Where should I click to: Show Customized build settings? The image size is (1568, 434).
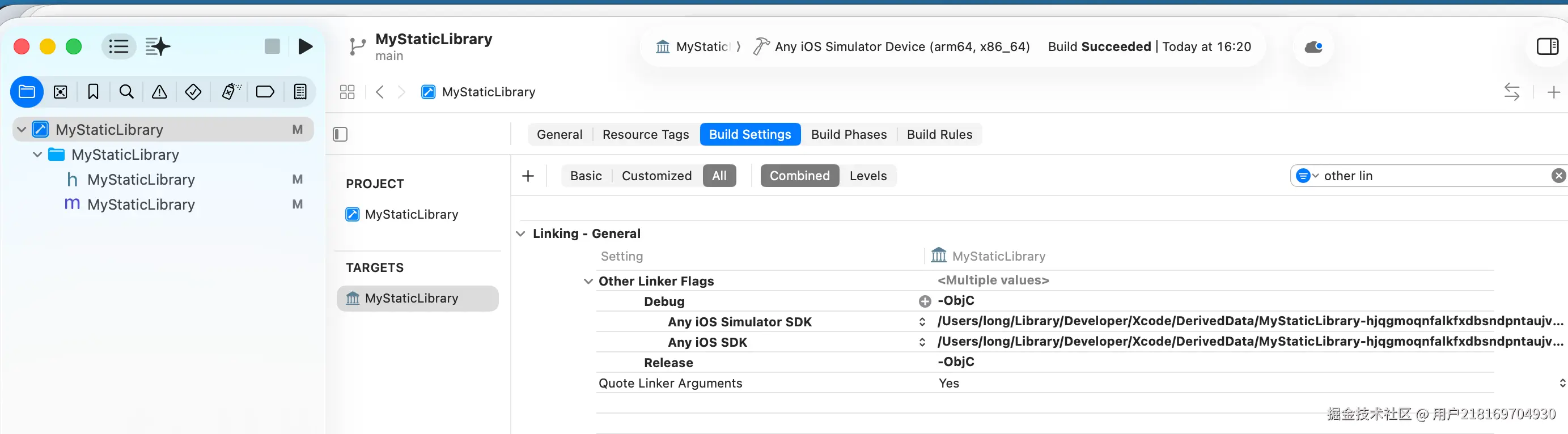coord(657,176)
